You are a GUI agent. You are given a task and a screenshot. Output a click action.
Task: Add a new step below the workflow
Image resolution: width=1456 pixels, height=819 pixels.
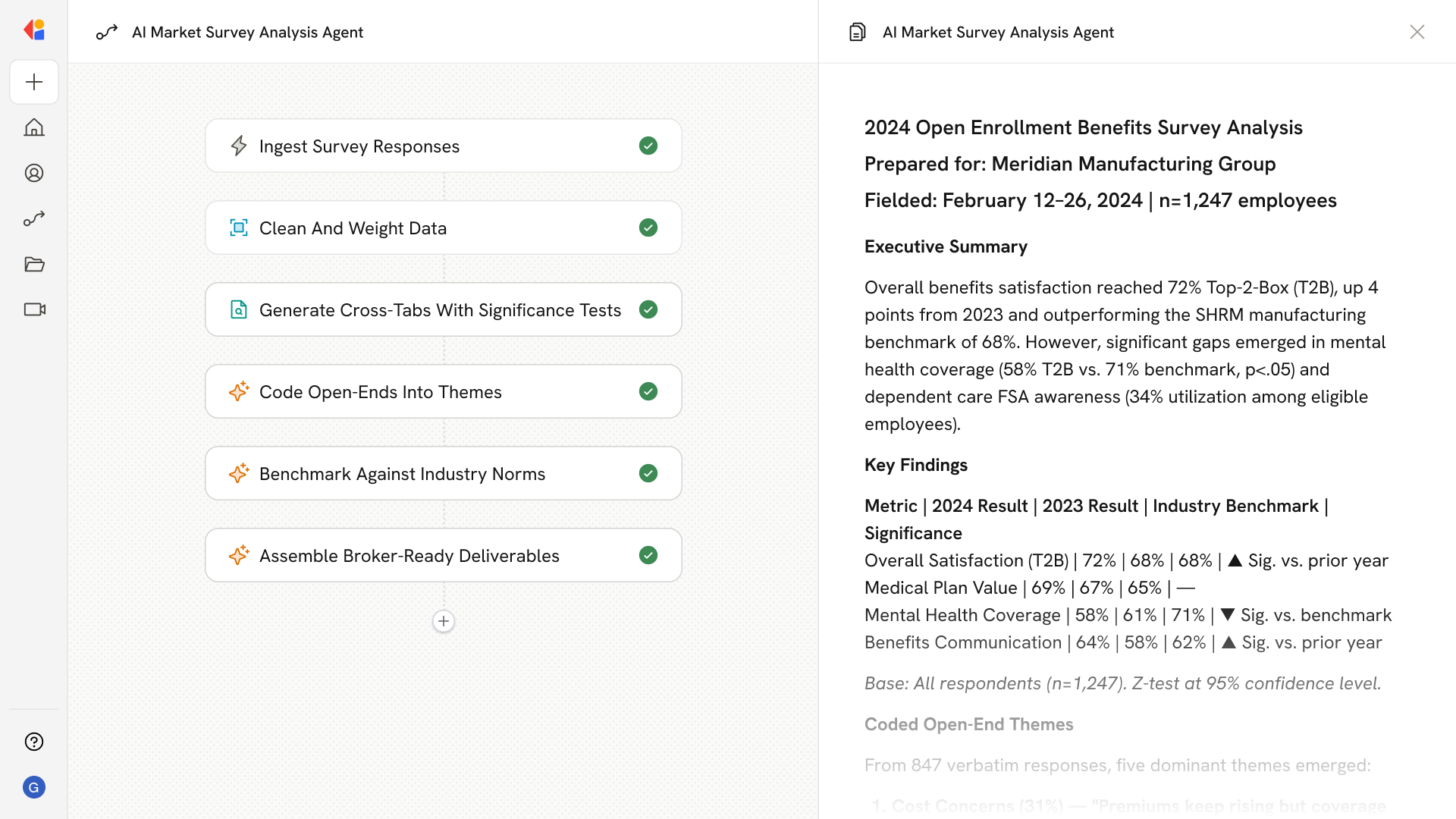click(444, 621)
